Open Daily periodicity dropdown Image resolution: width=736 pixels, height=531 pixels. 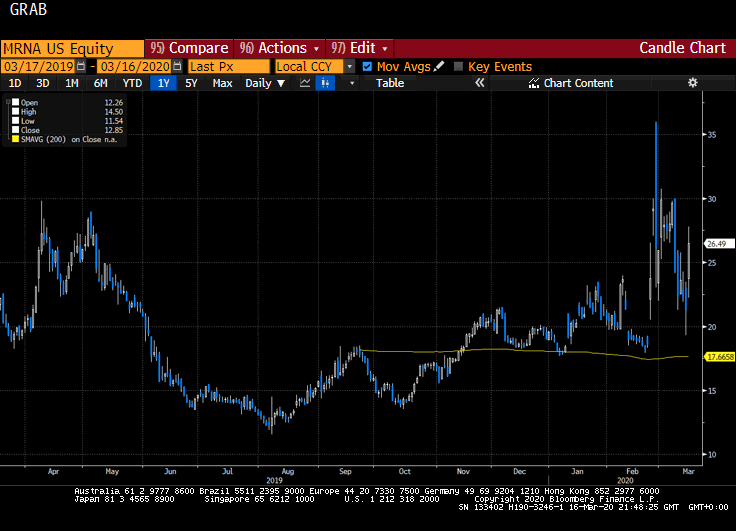tap(265, 83)
